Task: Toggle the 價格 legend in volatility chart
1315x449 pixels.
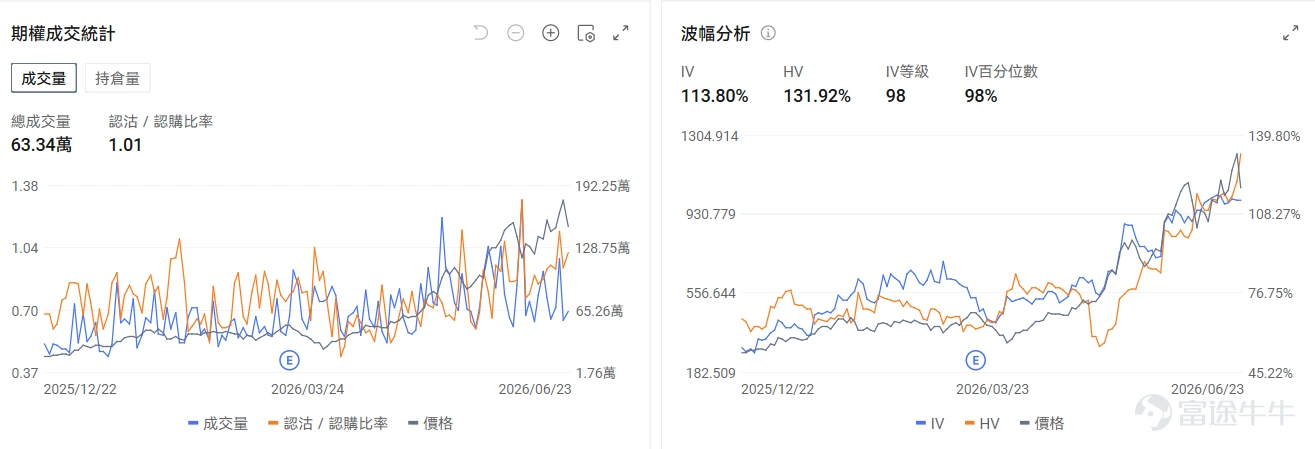Action: coord(1042,423)
